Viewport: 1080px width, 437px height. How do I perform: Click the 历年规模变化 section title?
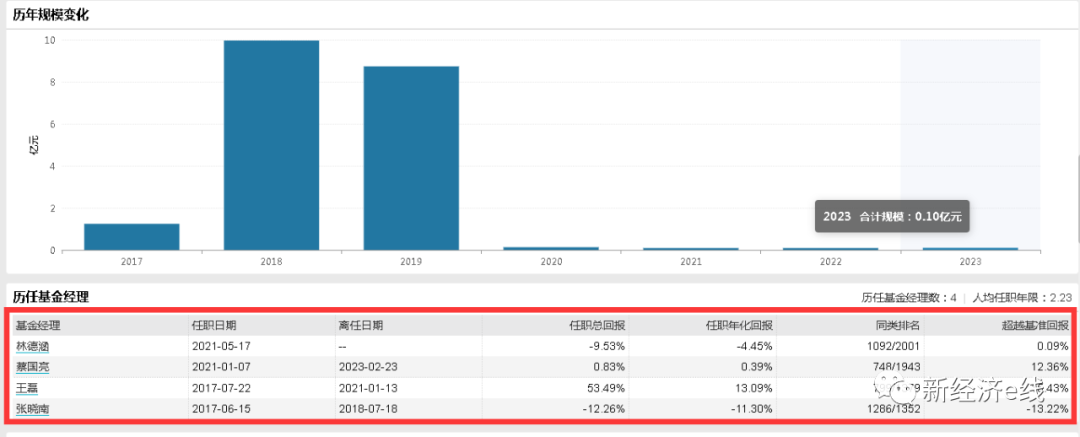click(51, 13)
